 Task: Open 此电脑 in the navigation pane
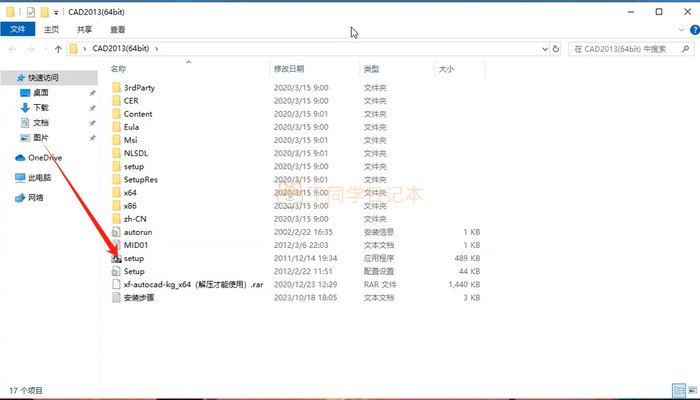40,178
